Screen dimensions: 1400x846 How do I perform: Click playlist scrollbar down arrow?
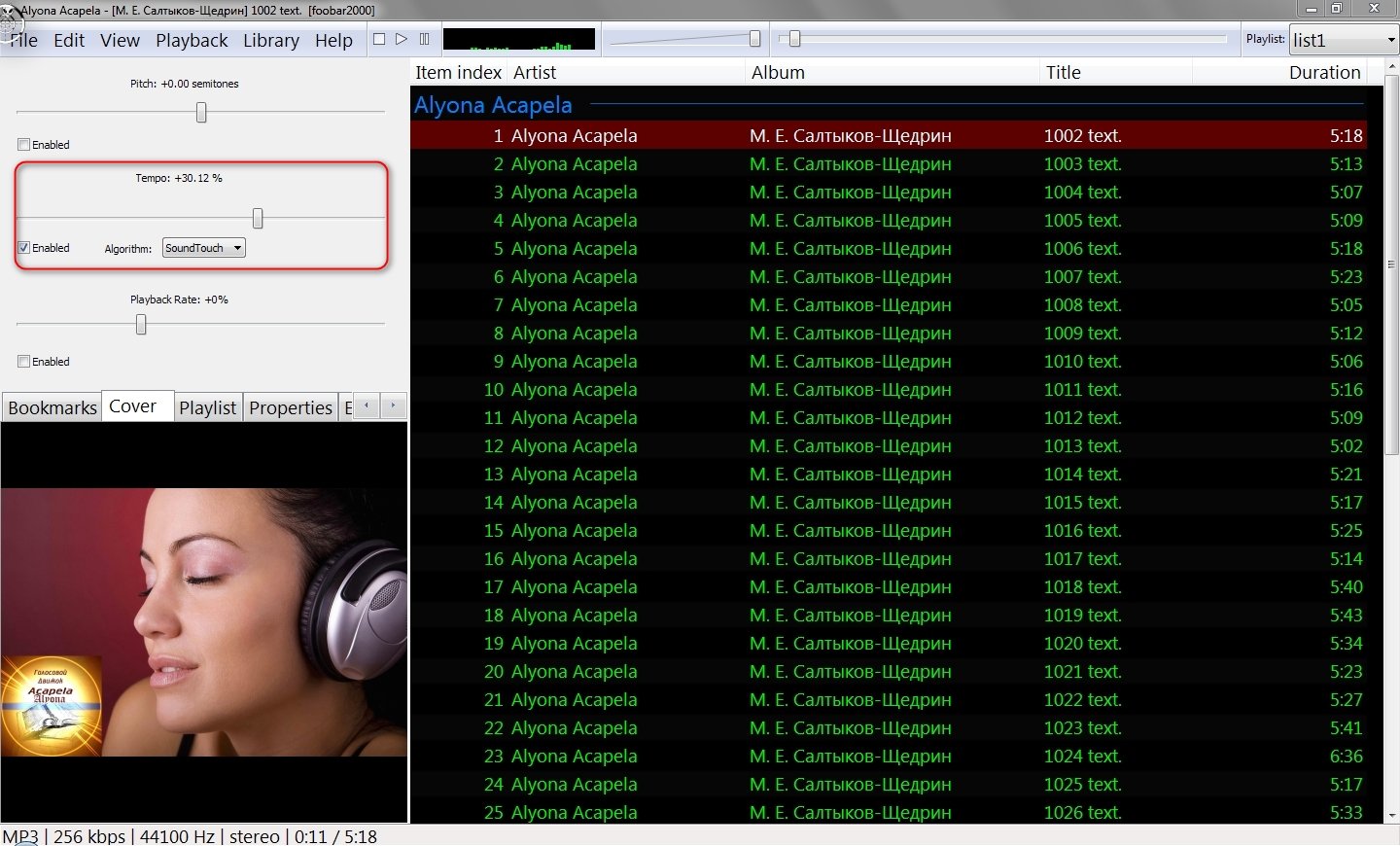1391,815
